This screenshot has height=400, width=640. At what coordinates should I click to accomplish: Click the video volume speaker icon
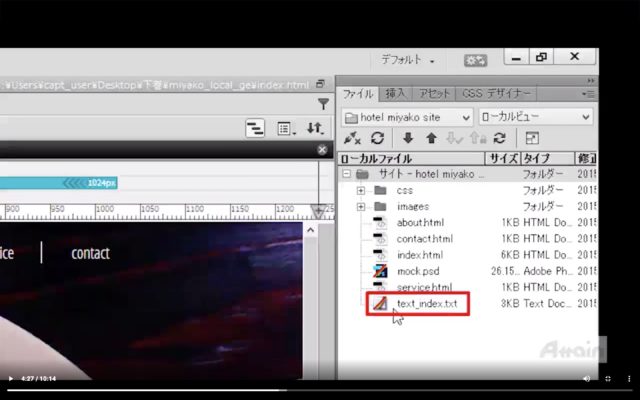(587, 379)
